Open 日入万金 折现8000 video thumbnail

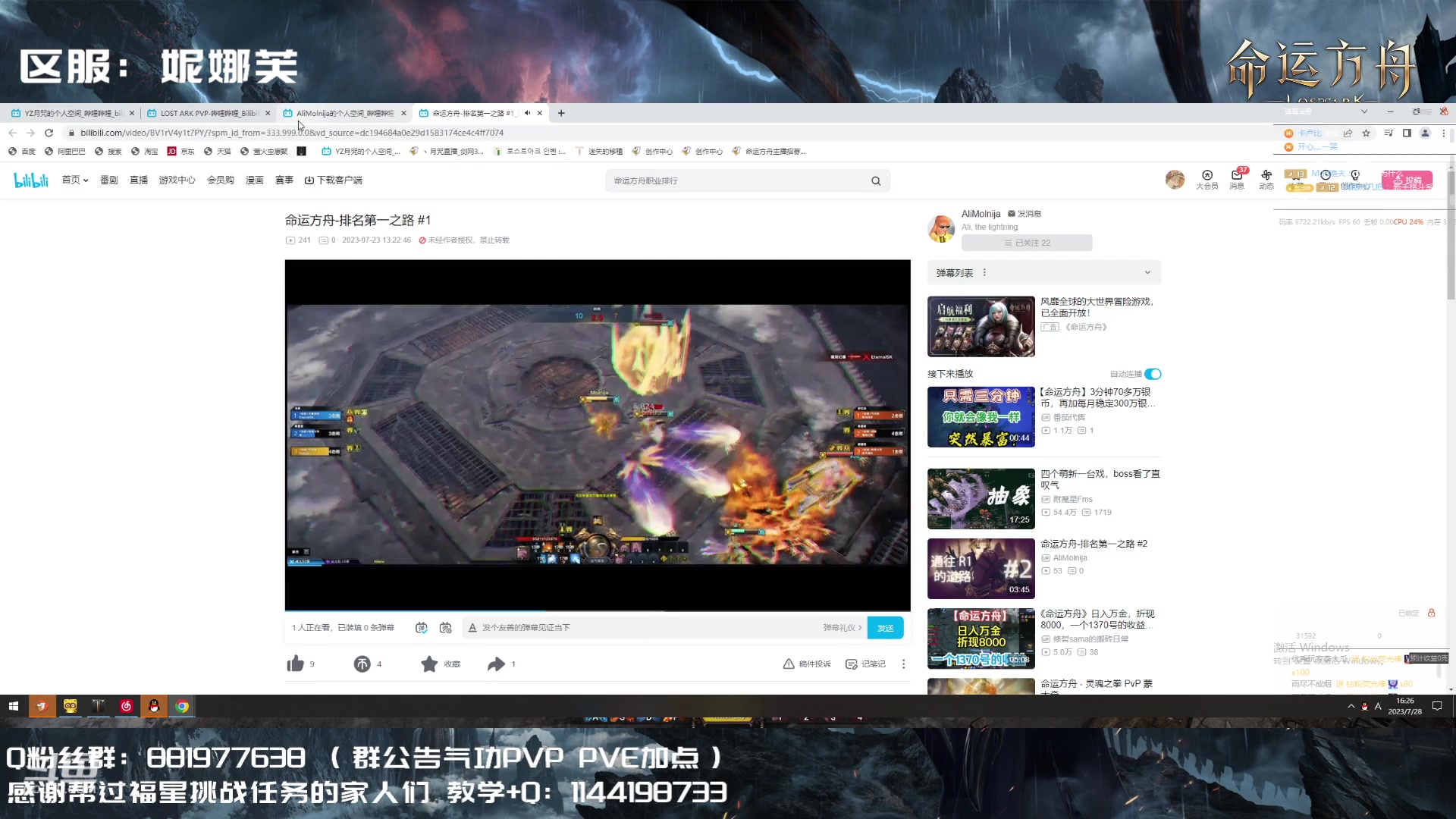[x=981, y=639]
